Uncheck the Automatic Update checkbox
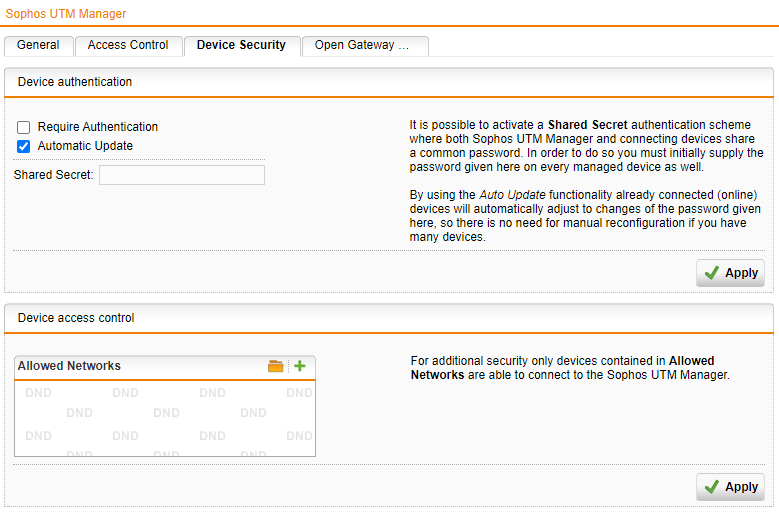 23,147
